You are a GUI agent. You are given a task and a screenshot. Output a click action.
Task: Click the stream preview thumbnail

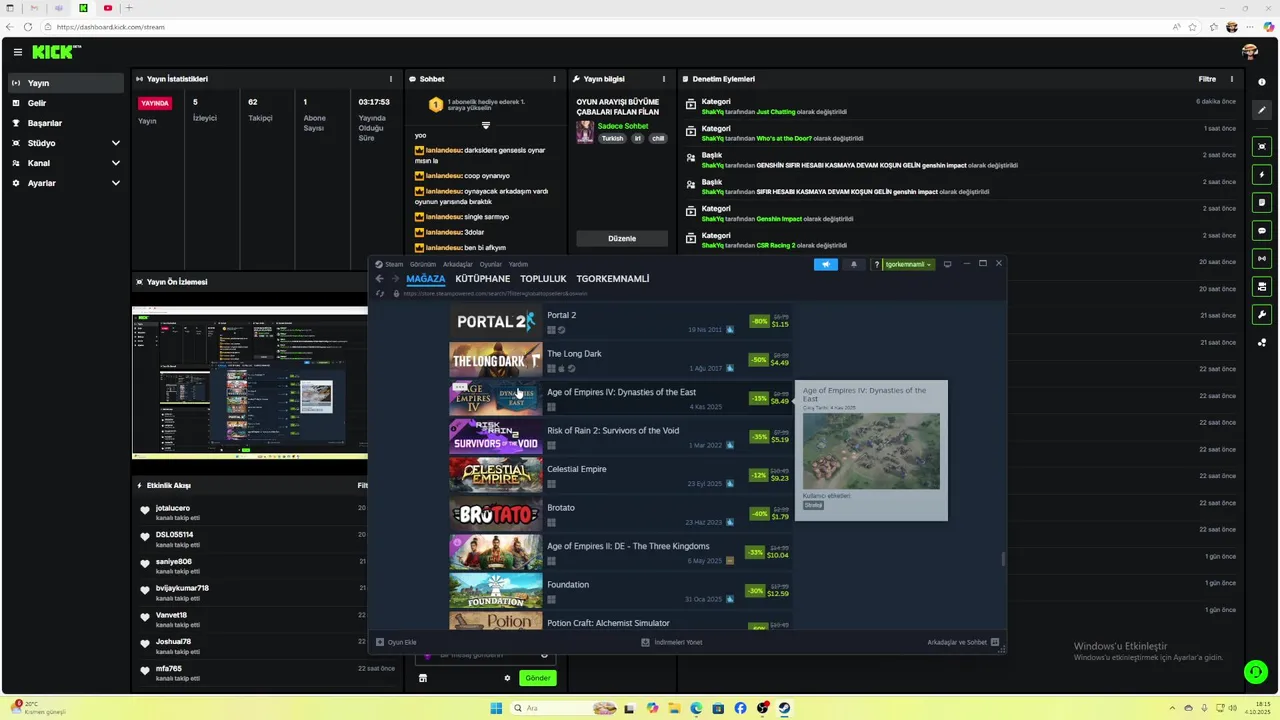click(x=249, y=383)
